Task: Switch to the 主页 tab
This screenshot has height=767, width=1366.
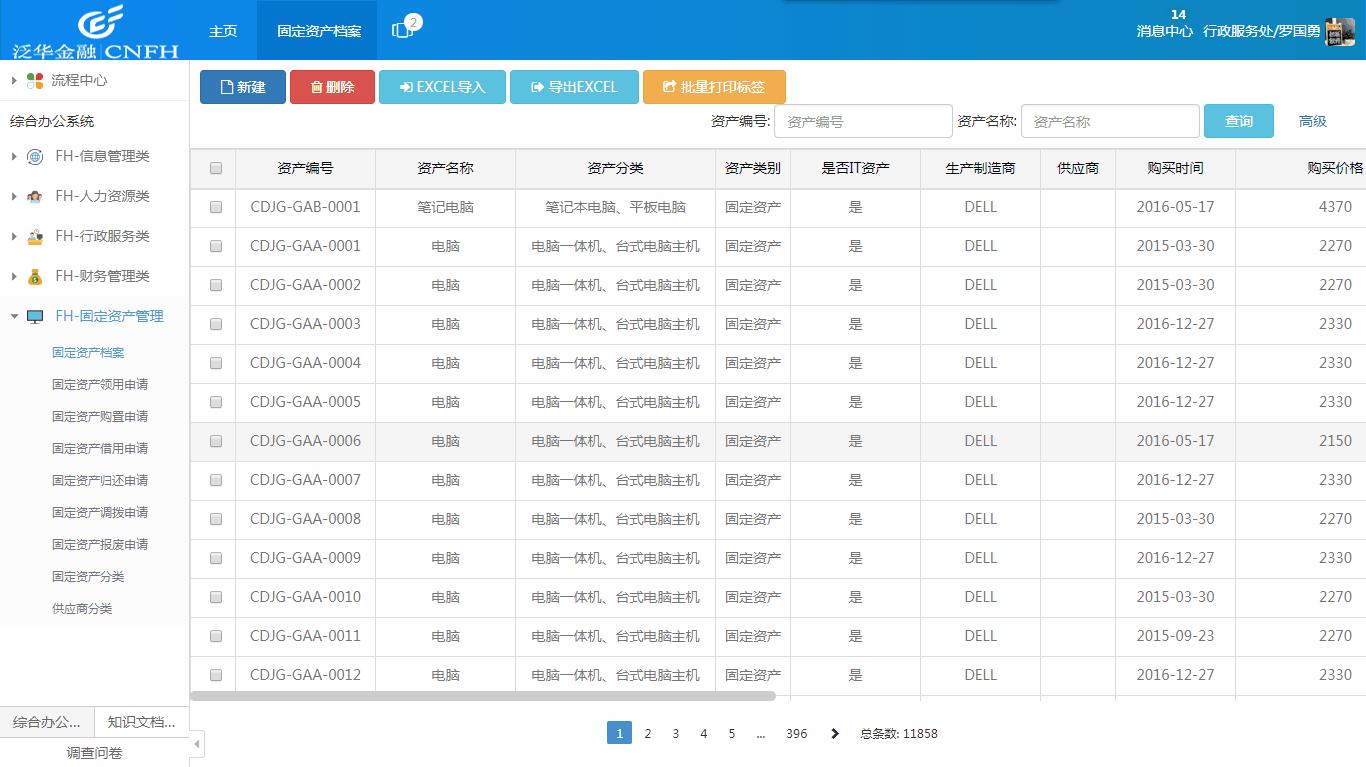Action: pos(222,30)
